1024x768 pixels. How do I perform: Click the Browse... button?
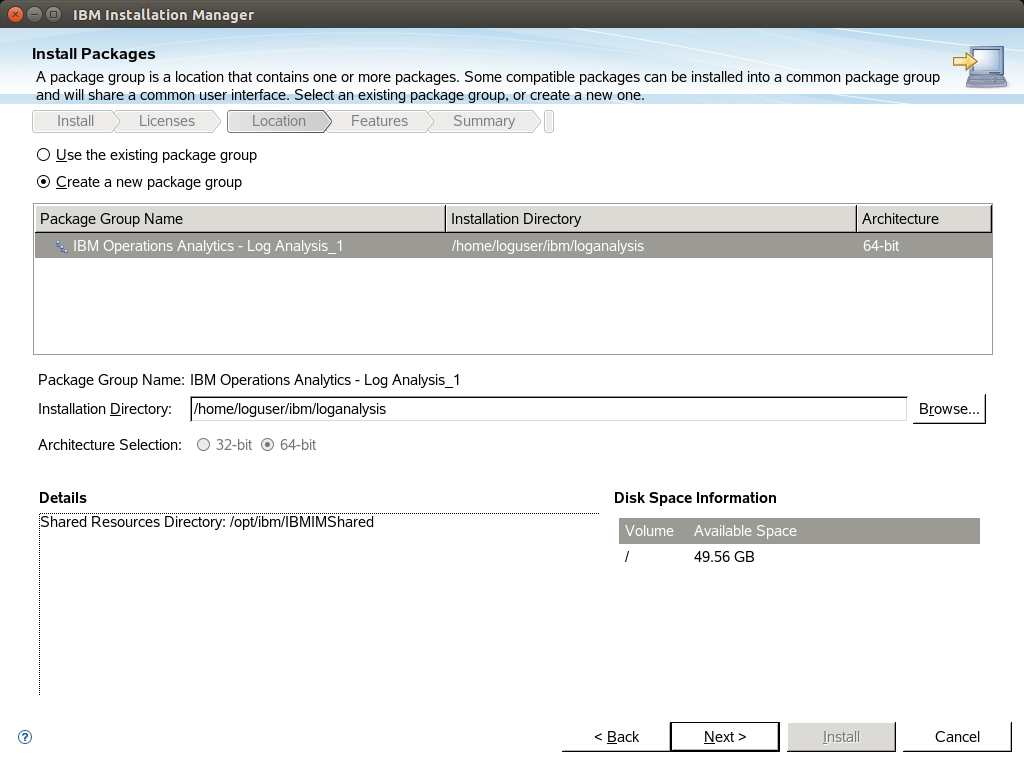click(949, 409)
